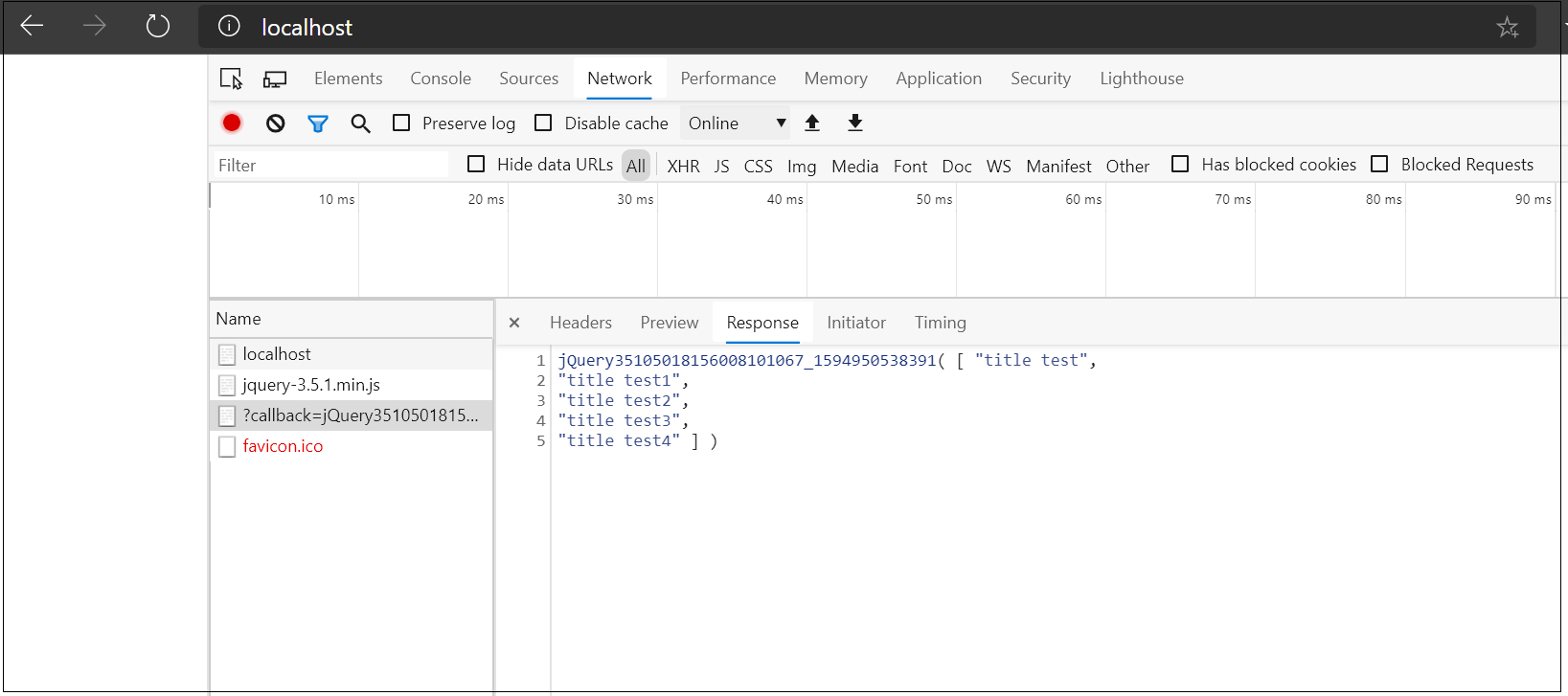Open the Lighthouse tab
The image size is (1568, 696).
(x=1142, y=79)
